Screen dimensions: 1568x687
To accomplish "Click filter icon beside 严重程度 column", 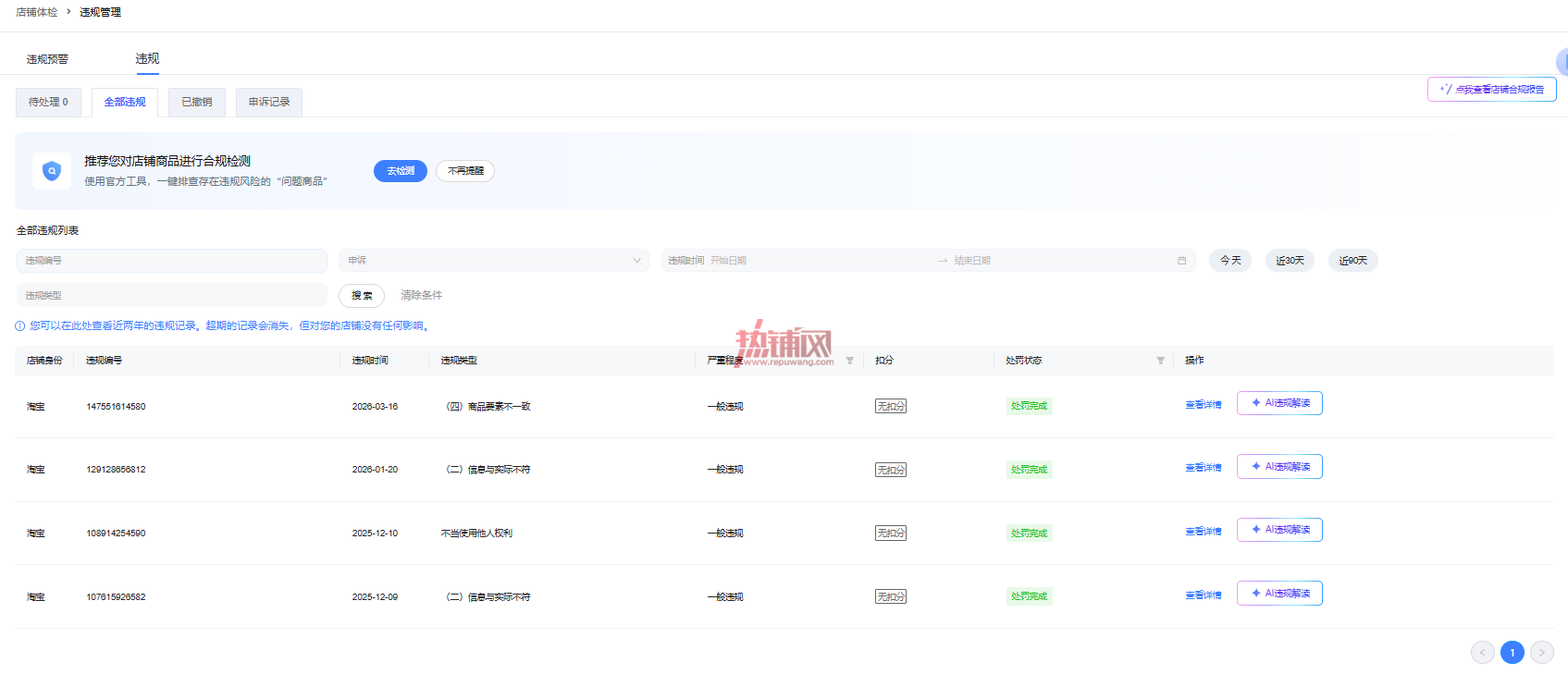I will click(849, 361).
